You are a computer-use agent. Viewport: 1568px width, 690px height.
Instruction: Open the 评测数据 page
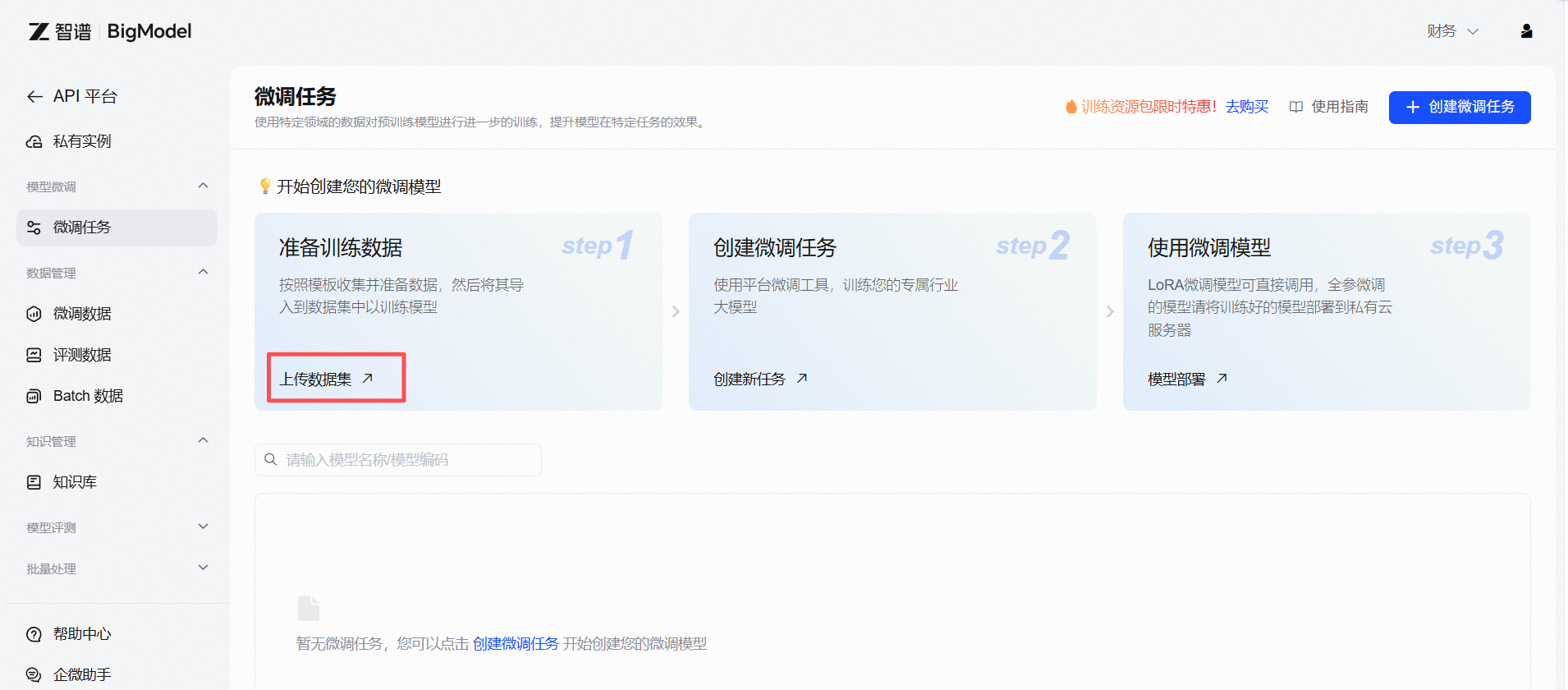81,355
